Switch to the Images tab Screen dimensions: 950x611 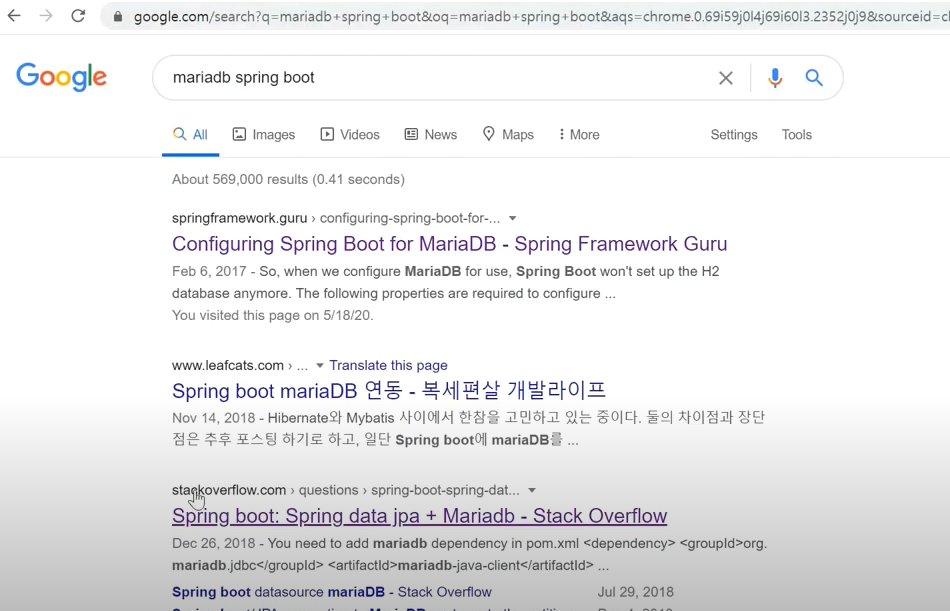[264, 135]
